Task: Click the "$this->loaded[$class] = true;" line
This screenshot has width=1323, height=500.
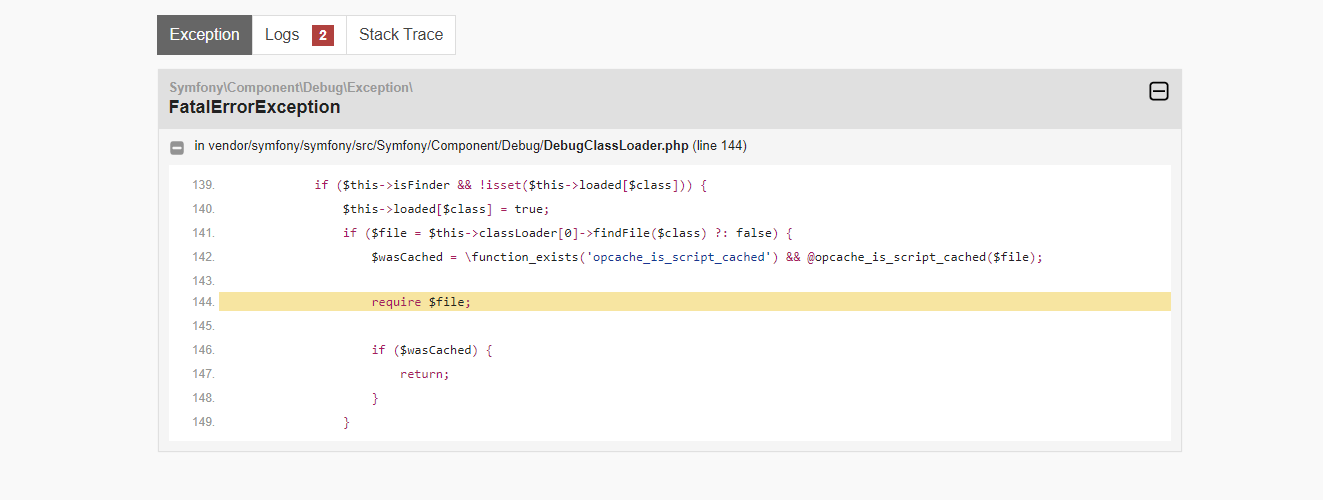Action: point(446,209)
